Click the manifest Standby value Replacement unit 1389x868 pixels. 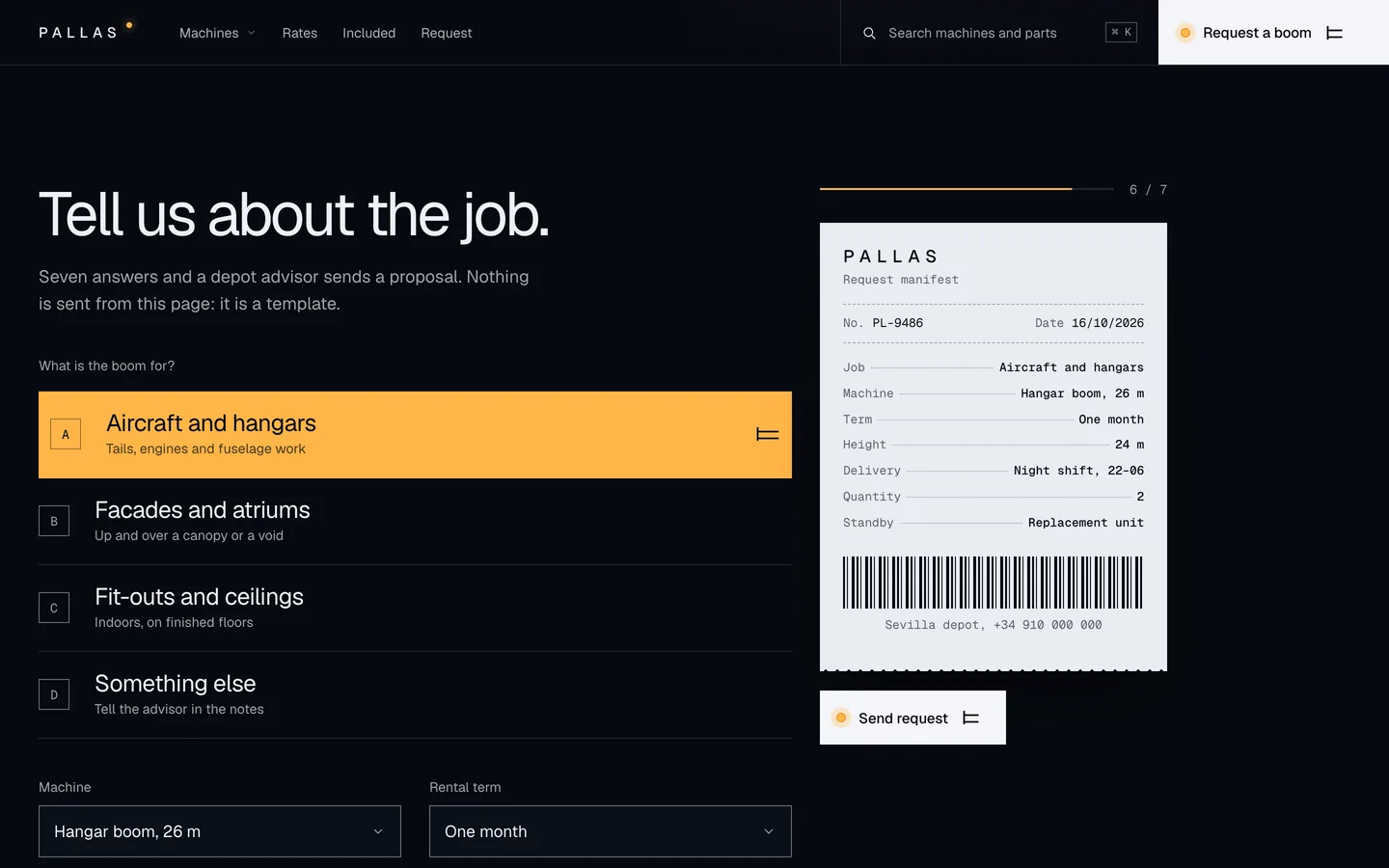[x=1086, y=523]
